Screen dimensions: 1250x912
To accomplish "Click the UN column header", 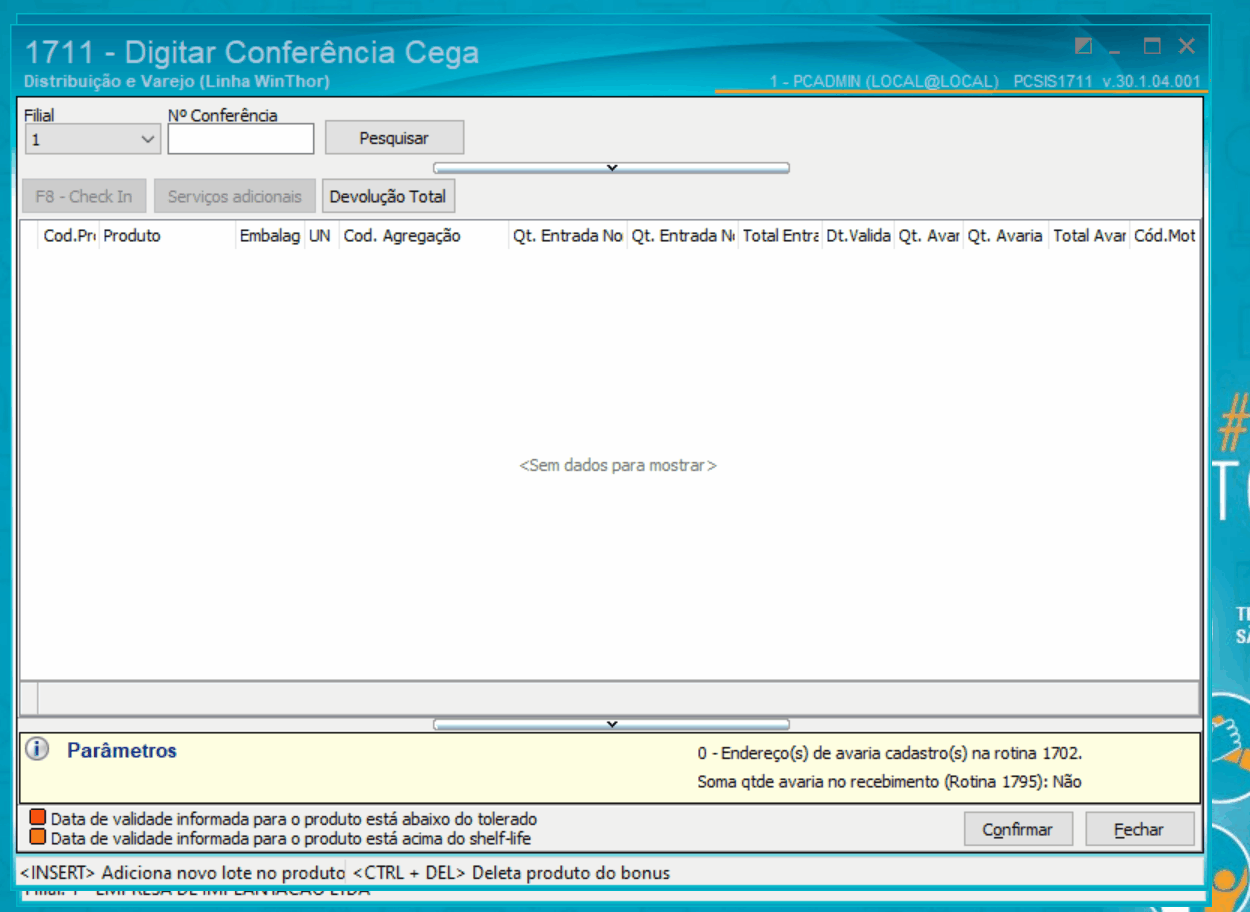I will 322,236.
